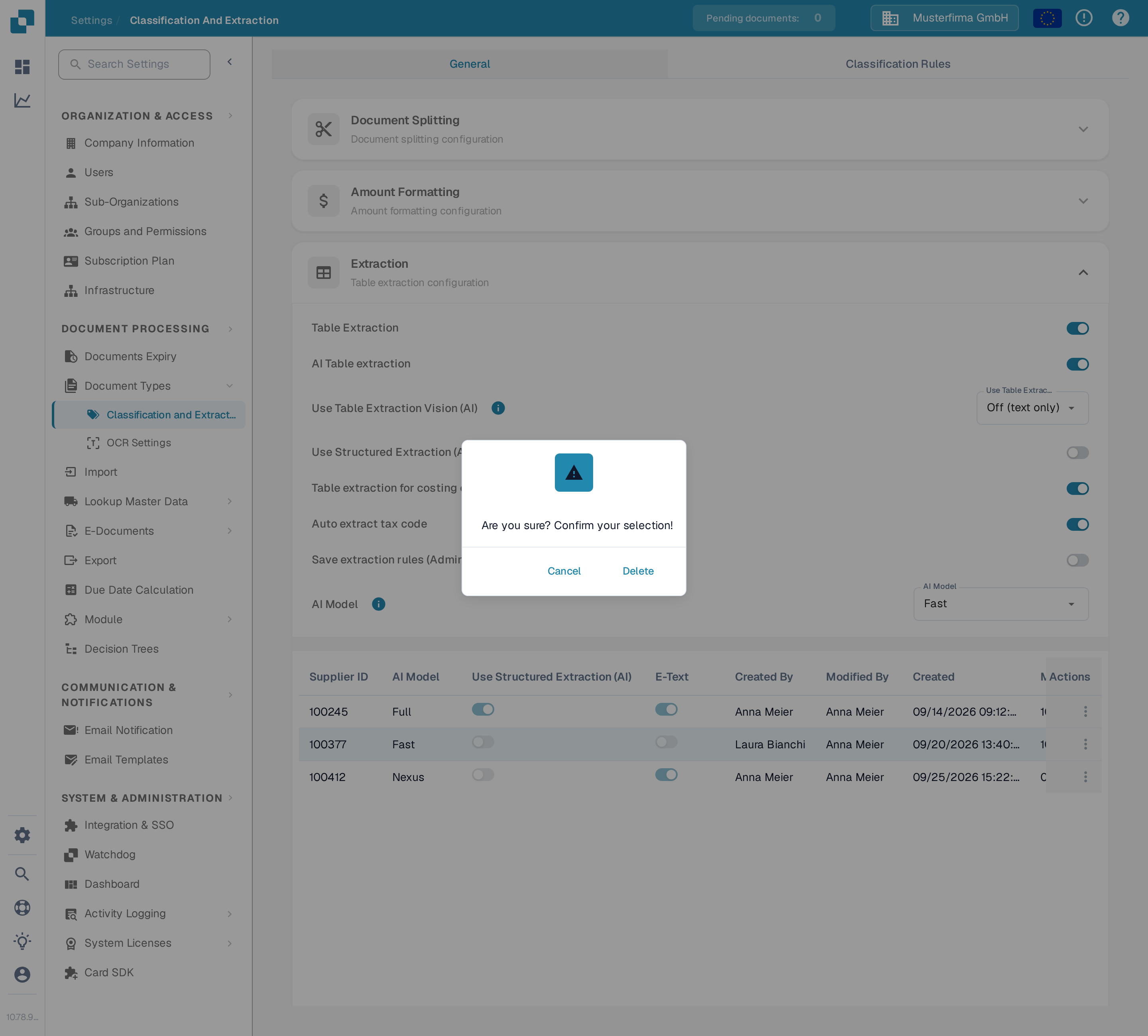
Task: Enable Use Structured Extraction switch
Action: click(x=1077, y=453)
